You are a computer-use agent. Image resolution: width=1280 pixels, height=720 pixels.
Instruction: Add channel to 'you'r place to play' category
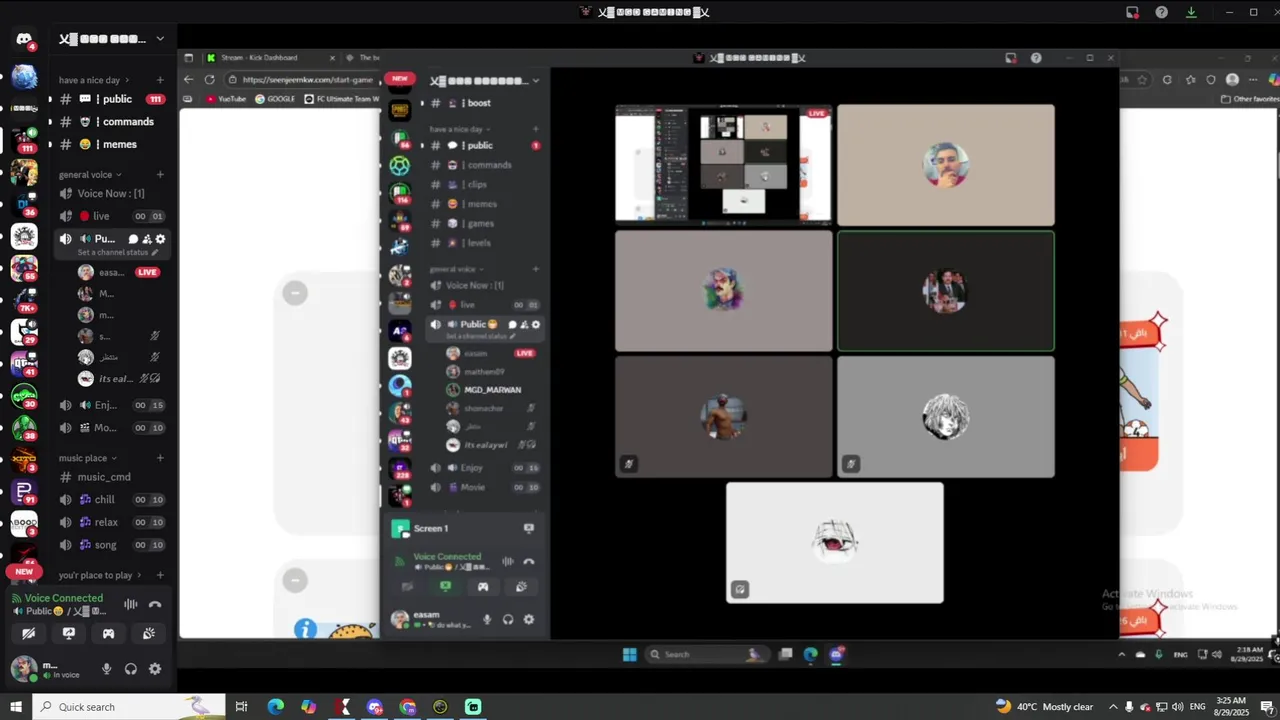coord(160,575)
